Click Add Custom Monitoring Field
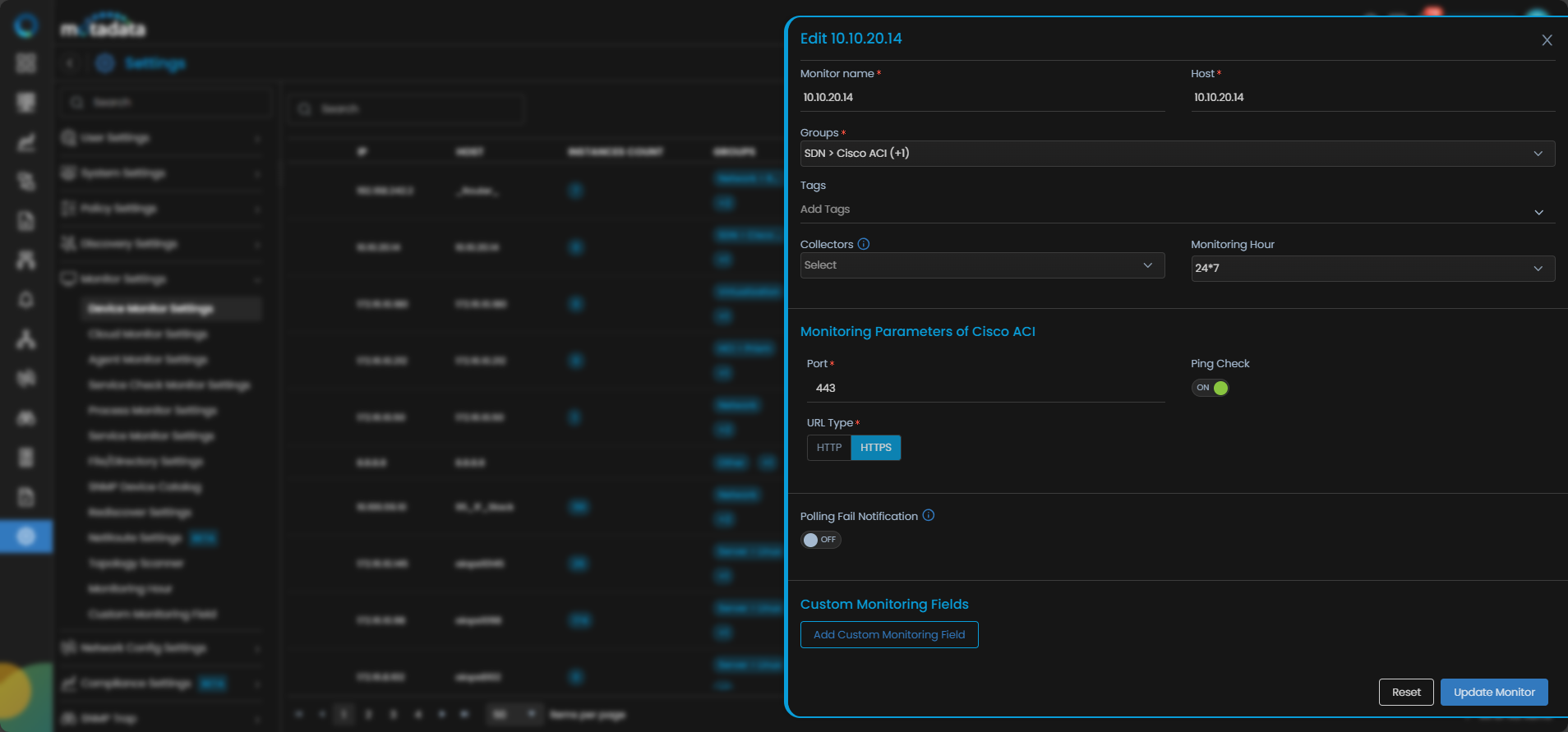This screenshot has height=732, width=1568. point(889,634)
